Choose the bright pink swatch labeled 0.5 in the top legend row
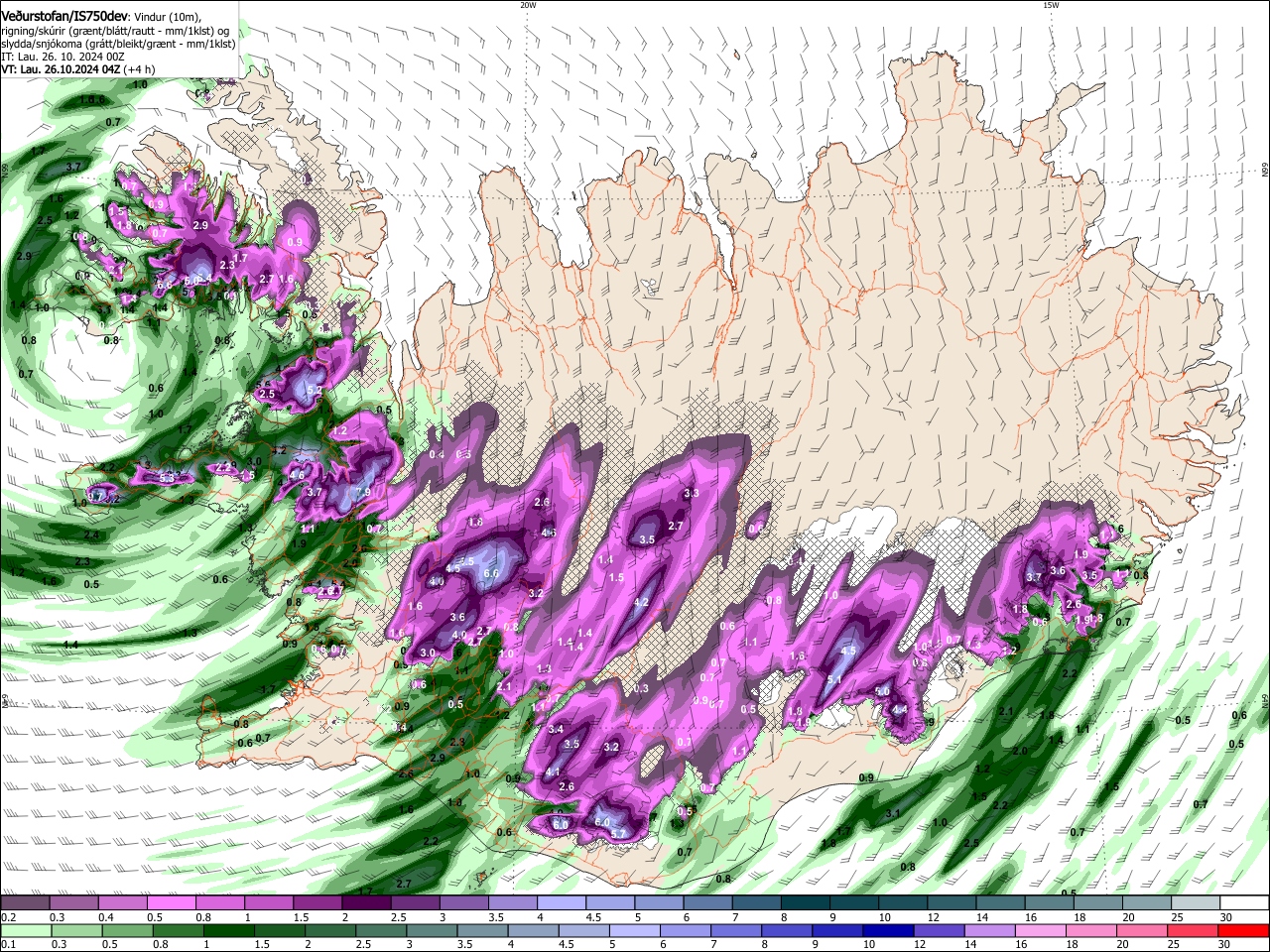Screen dimensions: 1270x952 pos(171,903)
